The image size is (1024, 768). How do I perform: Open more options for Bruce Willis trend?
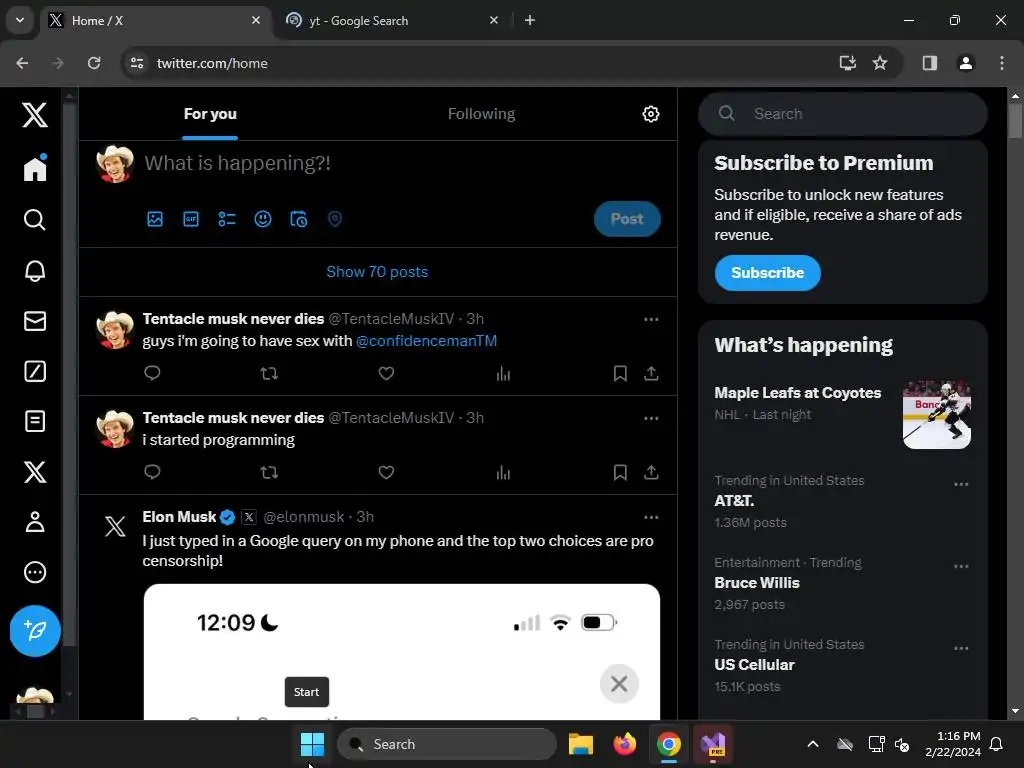tap(961, 566)
